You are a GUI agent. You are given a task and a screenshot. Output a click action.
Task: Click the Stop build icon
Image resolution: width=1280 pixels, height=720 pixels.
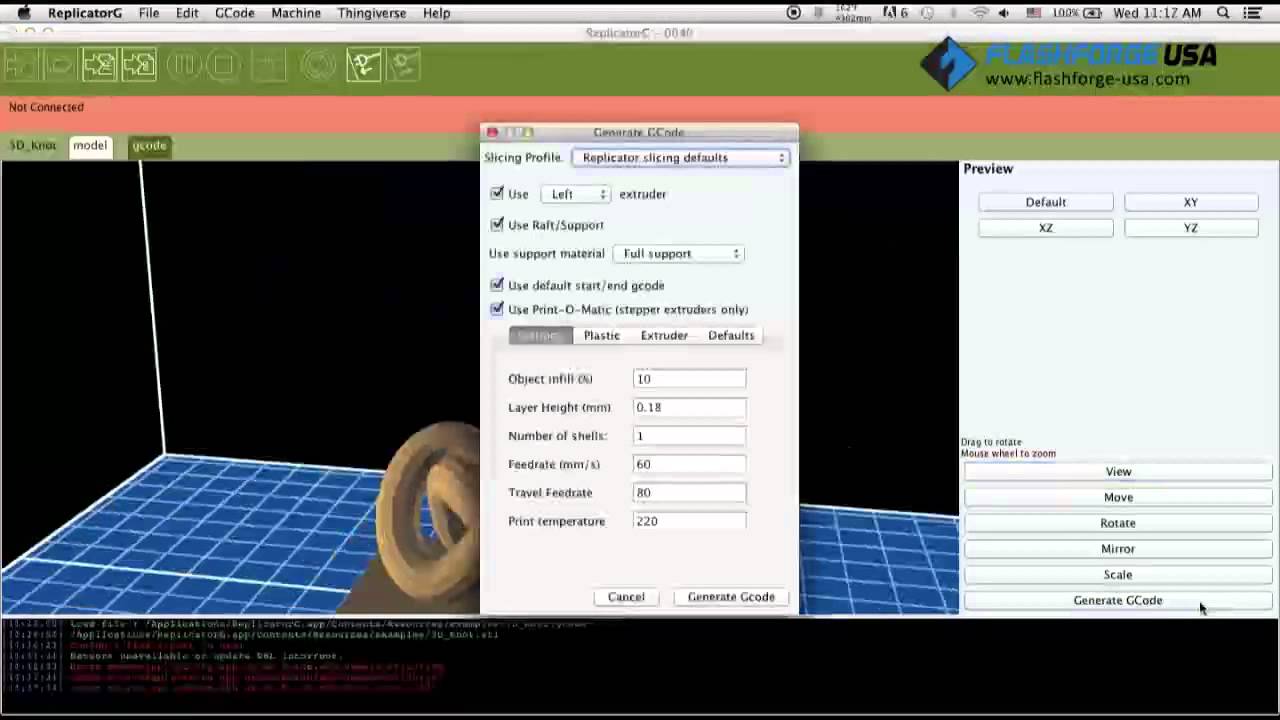(x=225, y=66)
